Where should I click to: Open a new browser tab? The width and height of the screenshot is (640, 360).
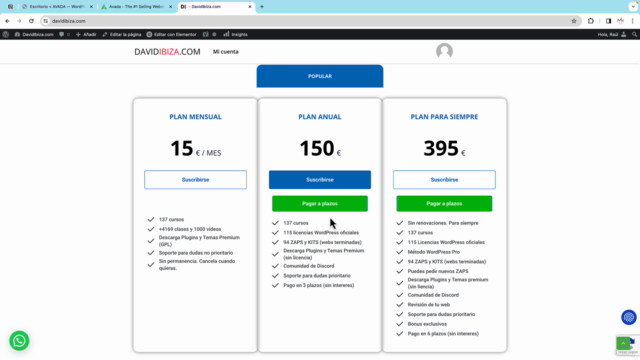(262, 7)
